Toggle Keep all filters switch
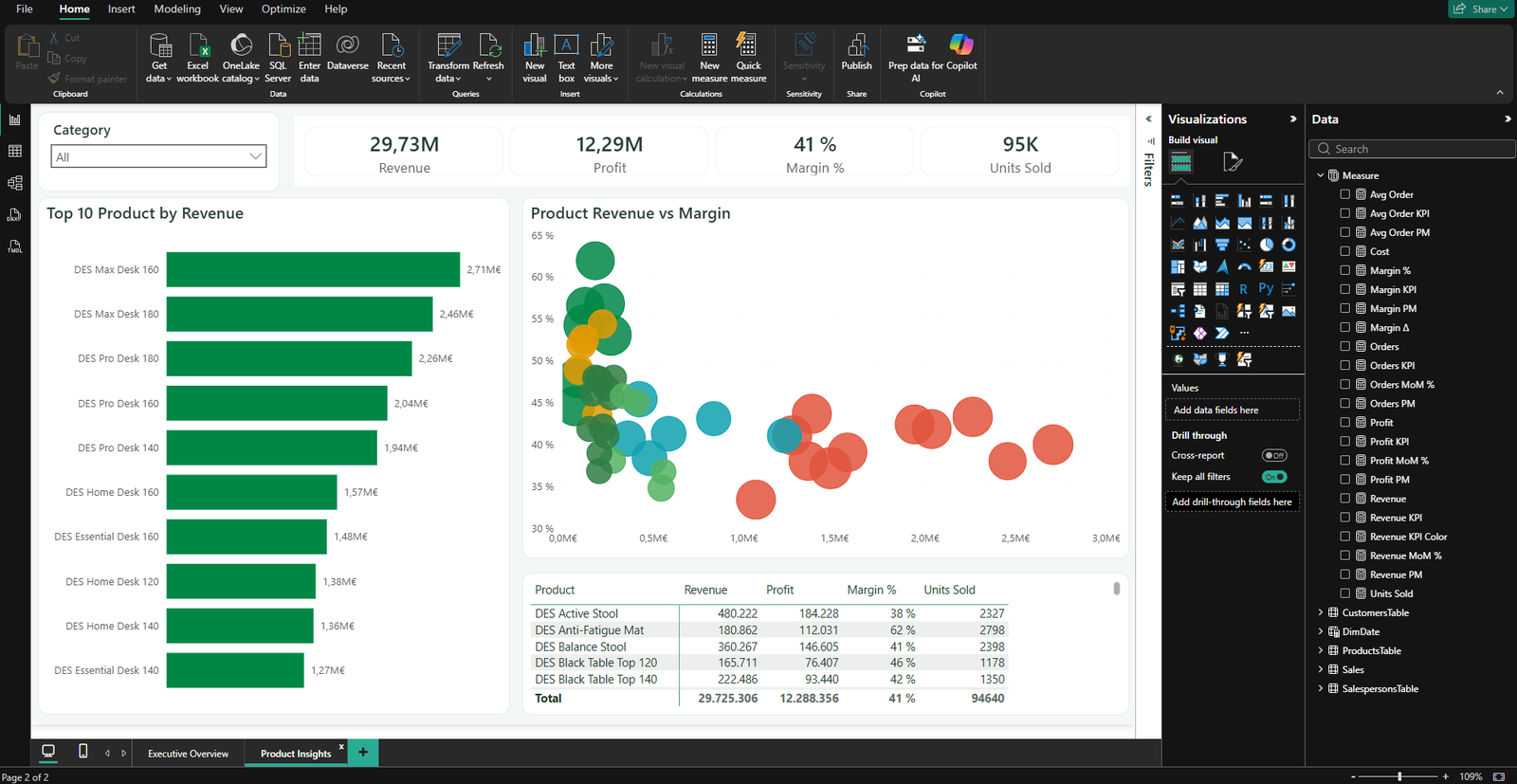Viewport: 1517px width, 784px height. pos(1274,477)
